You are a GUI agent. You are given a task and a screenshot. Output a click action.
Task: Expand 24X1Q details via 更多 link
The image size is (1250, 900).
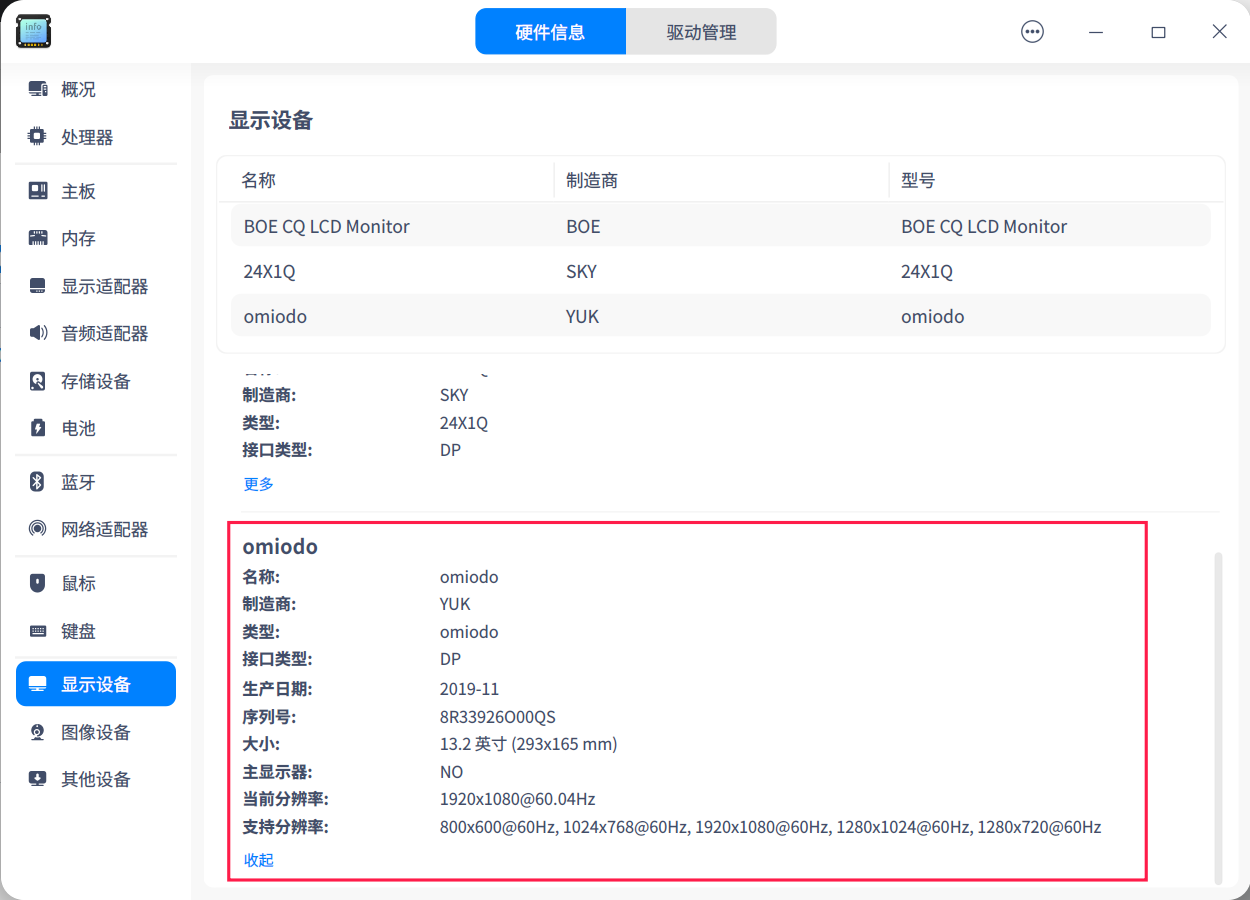click(258, 483)
